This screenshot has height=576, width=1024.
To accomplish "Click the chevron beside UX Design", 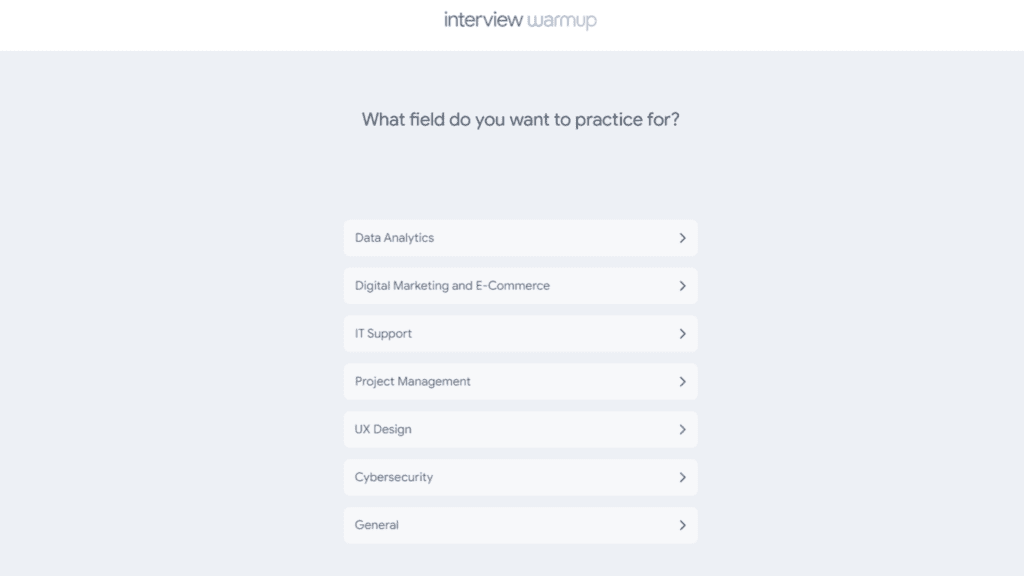I will (x=683, y=429).
